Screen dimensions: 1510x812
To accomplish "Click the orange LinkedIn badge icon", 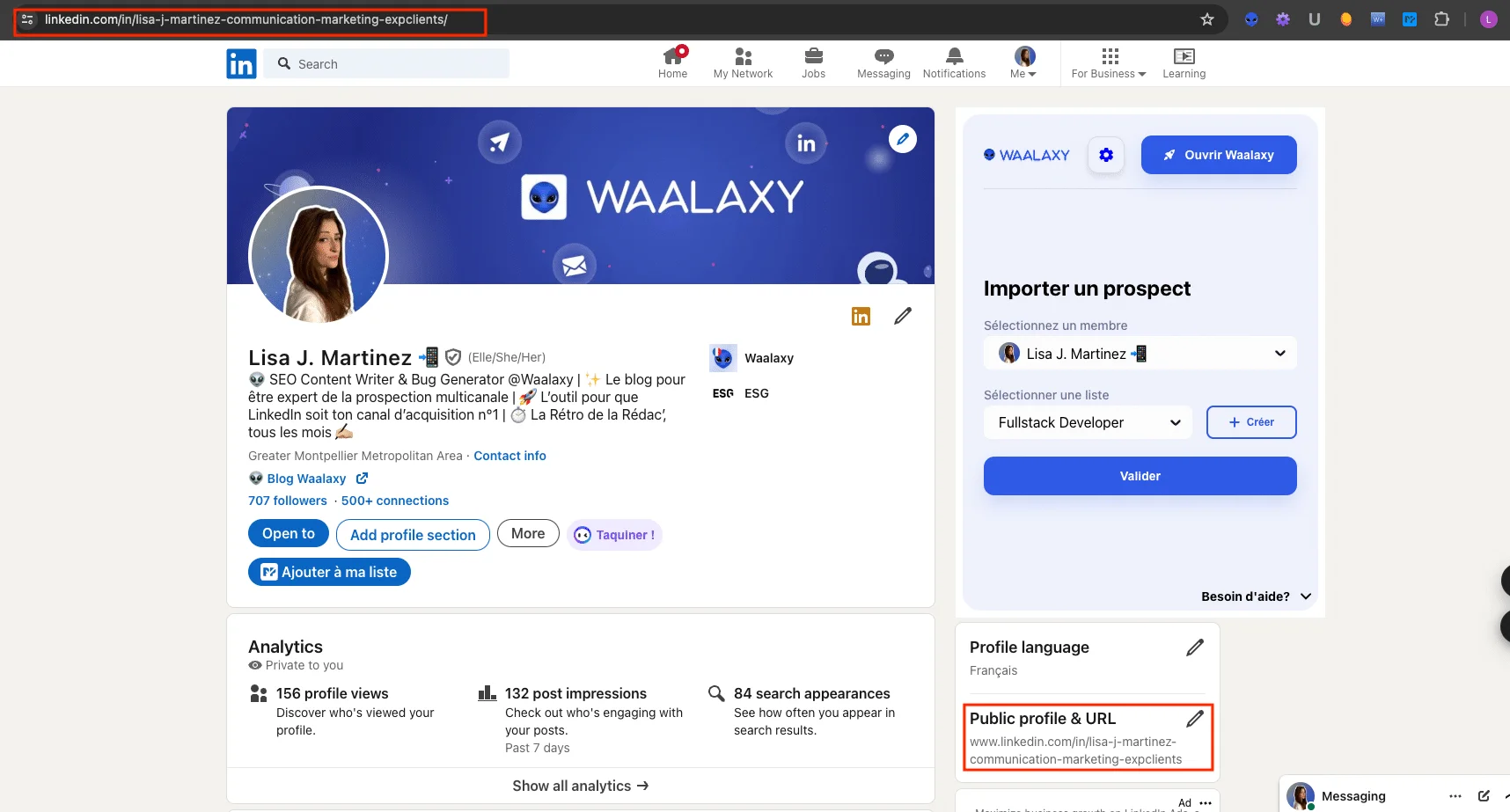I will 861,316.
